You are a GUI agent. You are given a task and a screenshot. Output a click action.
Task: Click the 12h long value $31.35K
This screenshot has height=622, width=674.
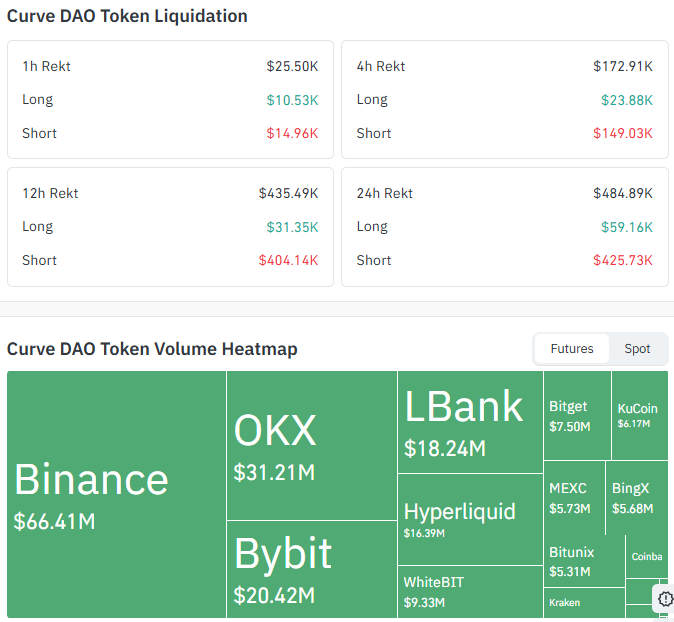click(292, 227)
